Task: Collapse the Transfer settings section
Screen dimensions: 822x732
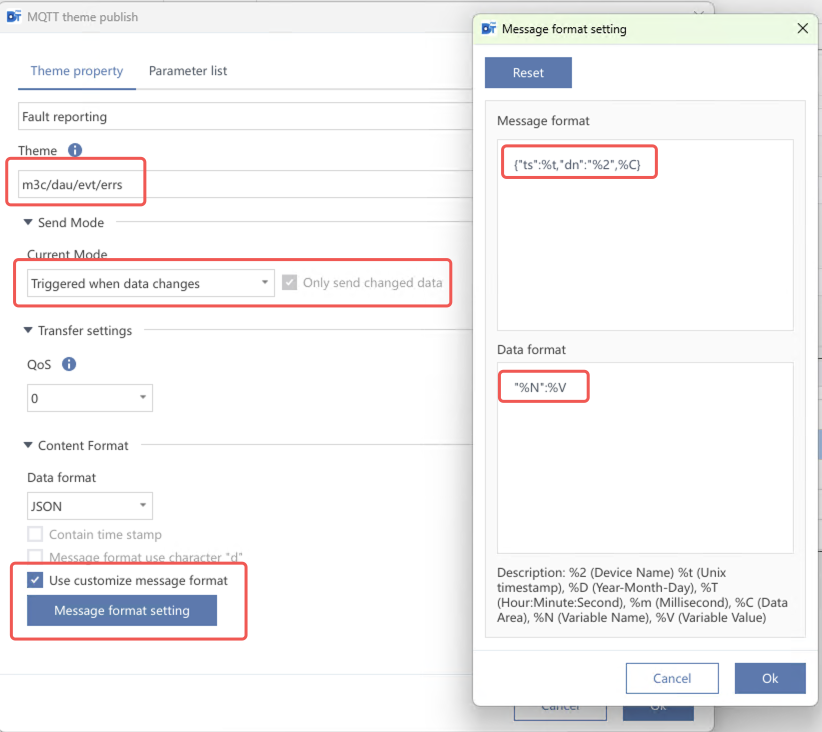Action: [28, 331]
